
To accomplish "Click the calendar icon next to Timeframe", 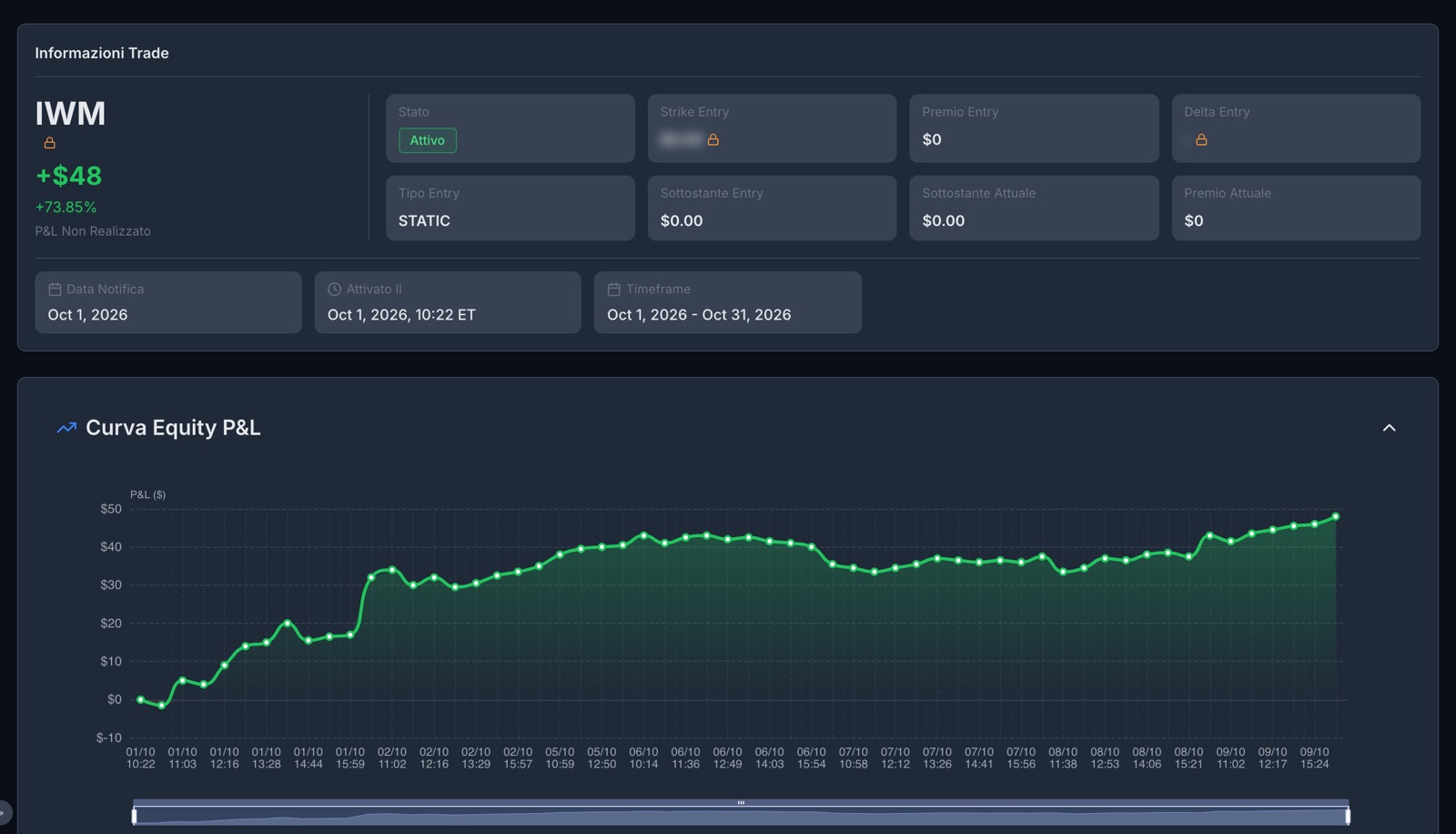I will click(613, 290).
